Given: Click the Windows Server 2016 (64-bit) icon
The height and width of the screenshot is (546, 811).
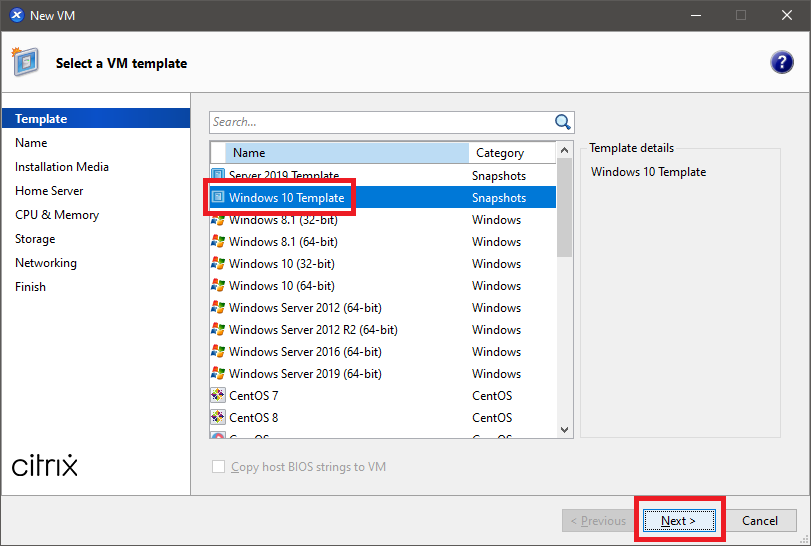Looking at the screenshot, I should pyautogui.click(x=218, y=351).
